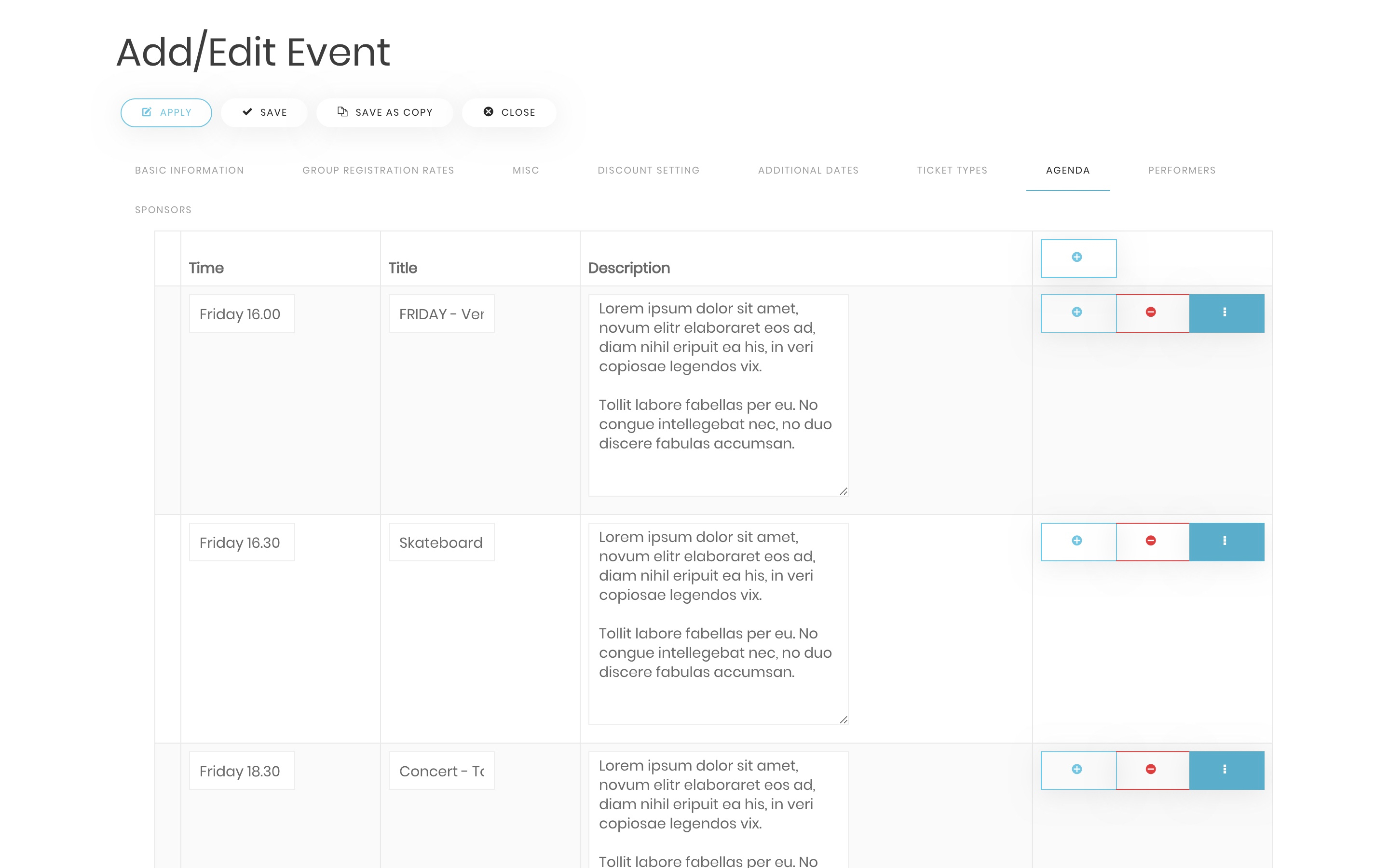Screen dimensions: 1389x868
Task: Open Additional Dates tab
Action: click(808, 171)
